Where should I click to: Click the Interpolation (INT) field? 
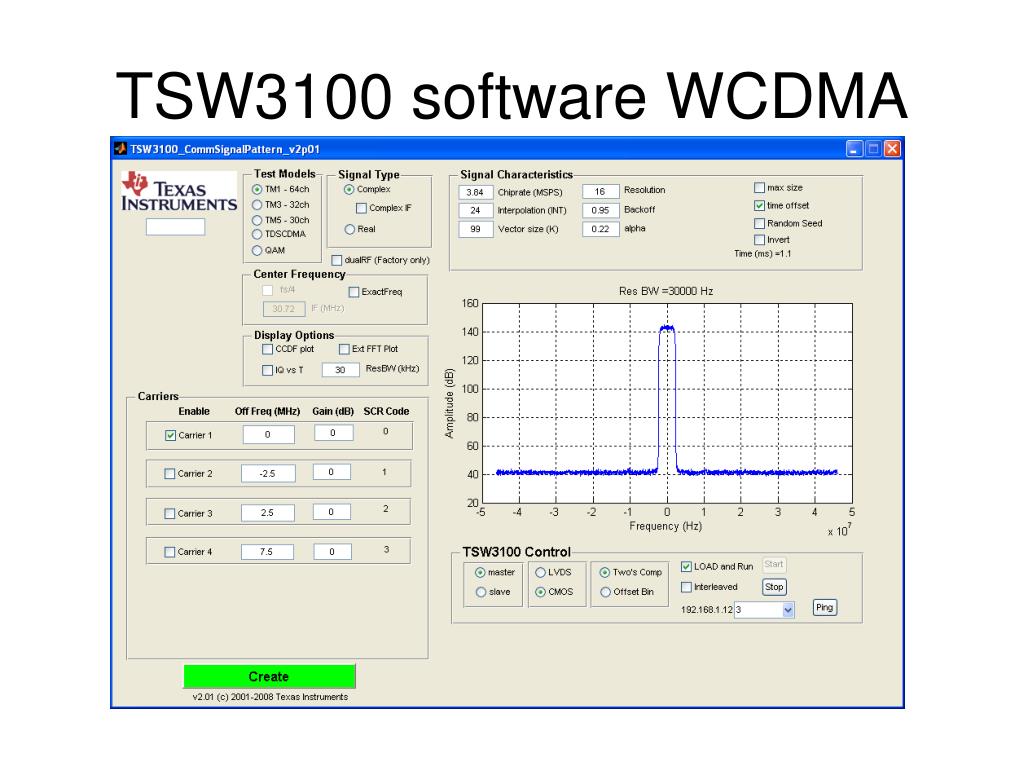(475, 210)
